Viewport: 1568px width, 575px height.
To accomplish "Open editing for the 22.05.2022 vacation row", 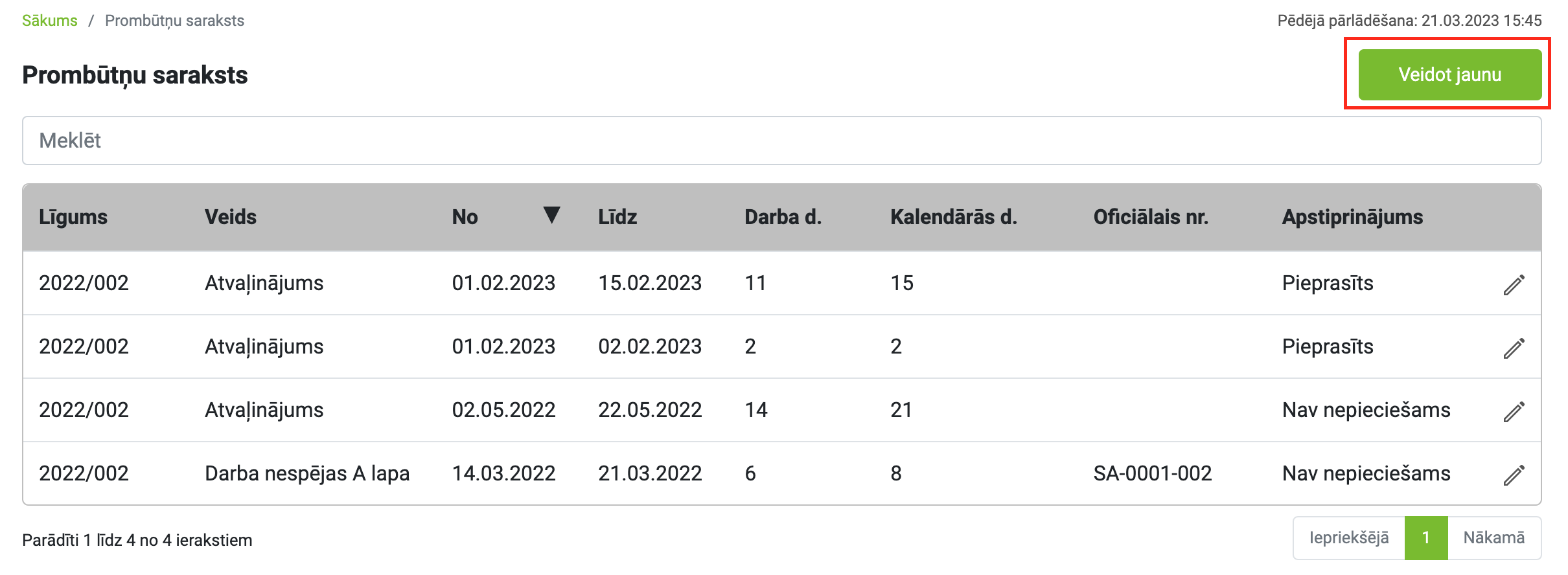I will click(1514, 411).
